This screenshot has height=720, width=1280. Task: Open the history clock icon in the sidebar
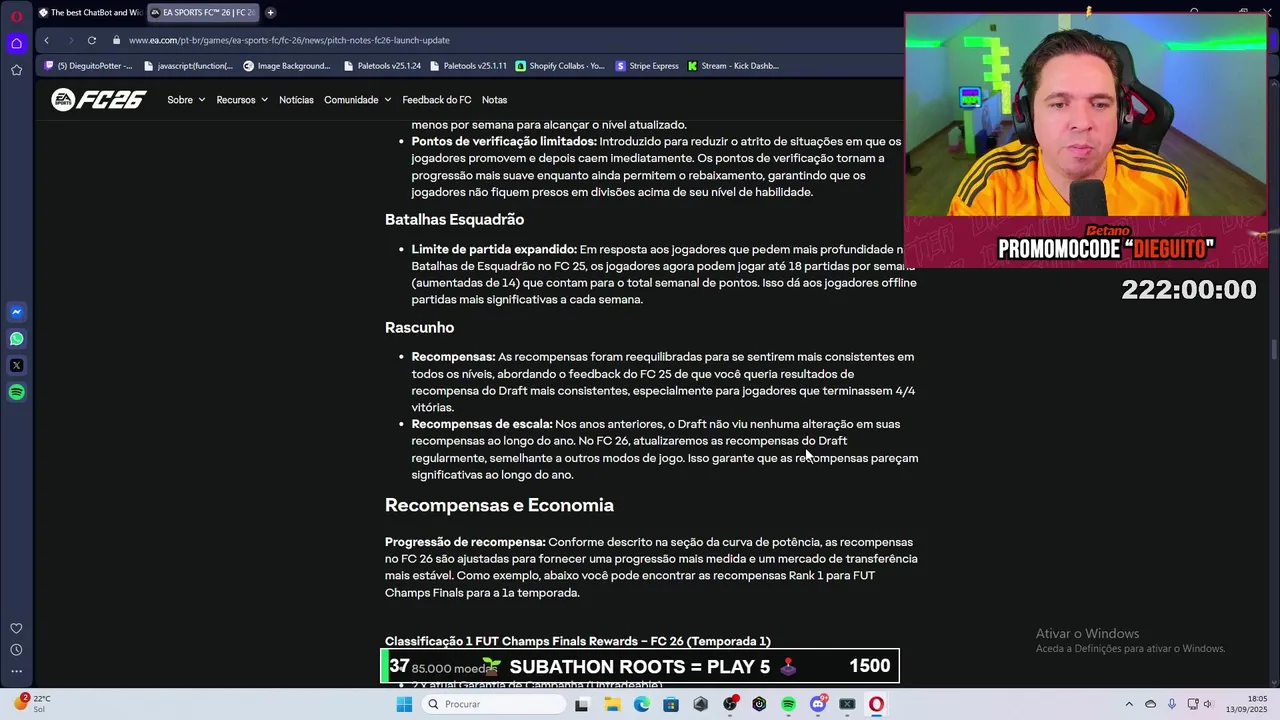click(16, 650)
